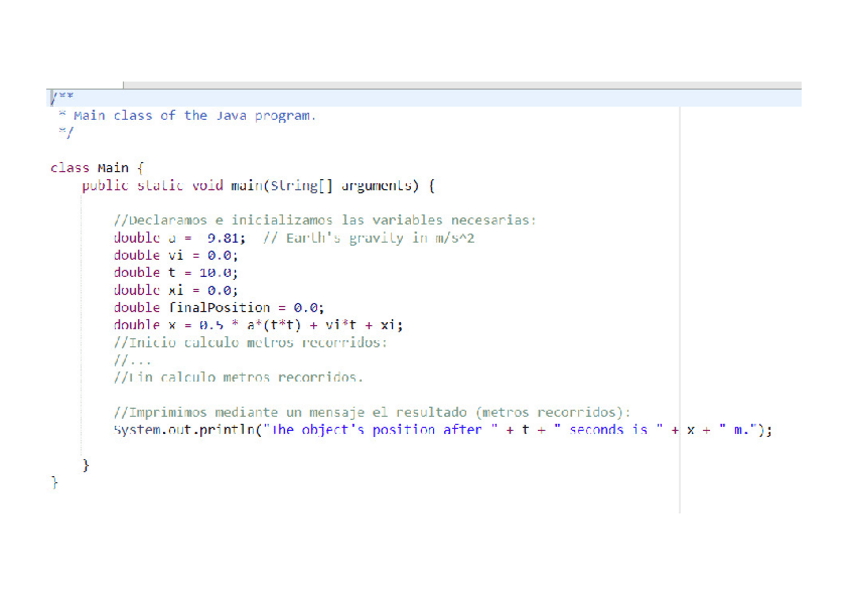The height and width of the screenshot is (599, 848).
Task: Click the final closing brace of class Main
Action: (54, 481)
